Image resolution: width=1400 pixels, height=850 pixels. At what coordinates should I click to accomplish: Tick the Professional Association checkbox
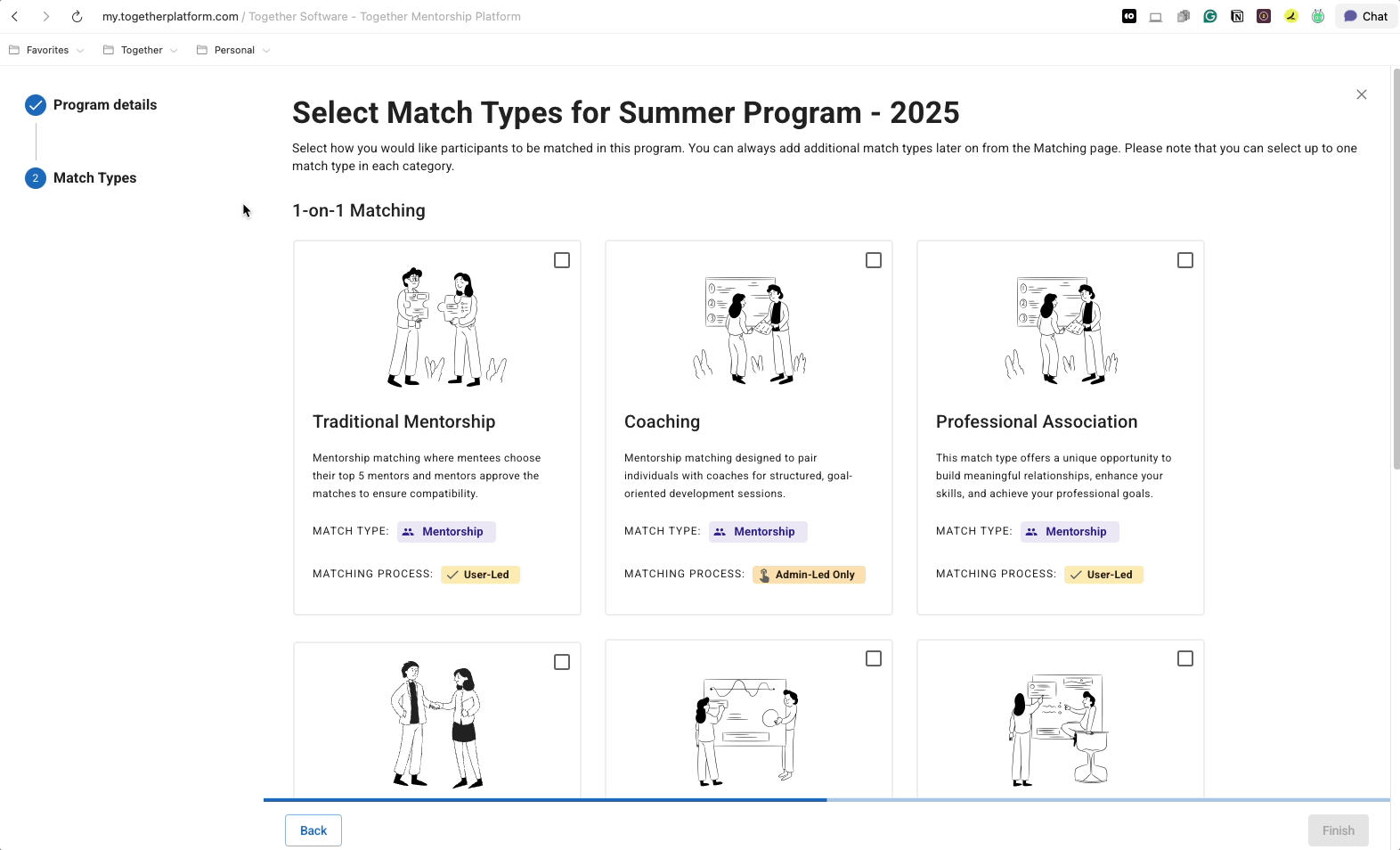[1185, 260]
